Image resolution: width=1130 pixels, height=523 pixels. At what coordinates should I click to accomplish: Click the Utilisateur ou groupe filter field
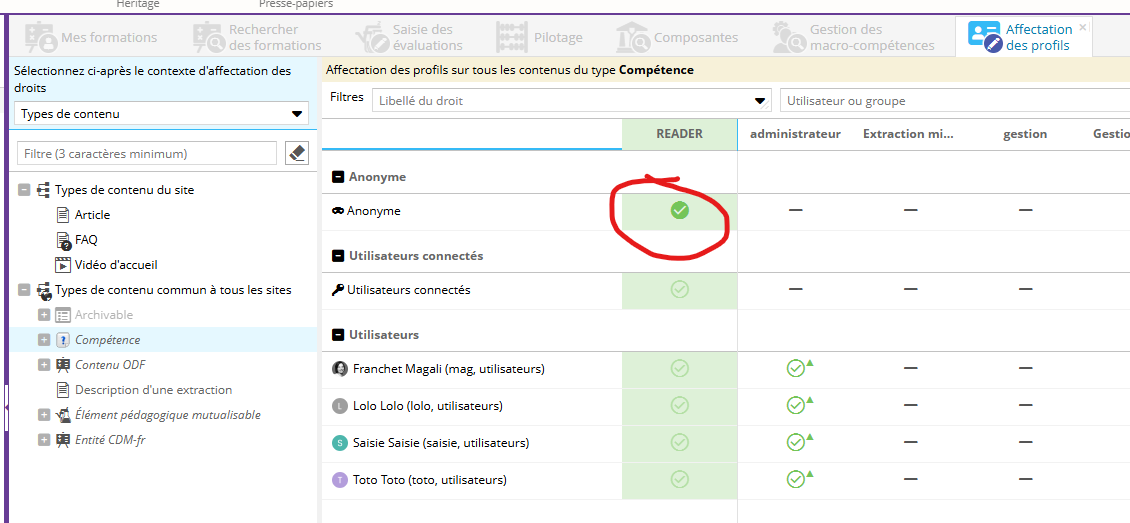950,101
